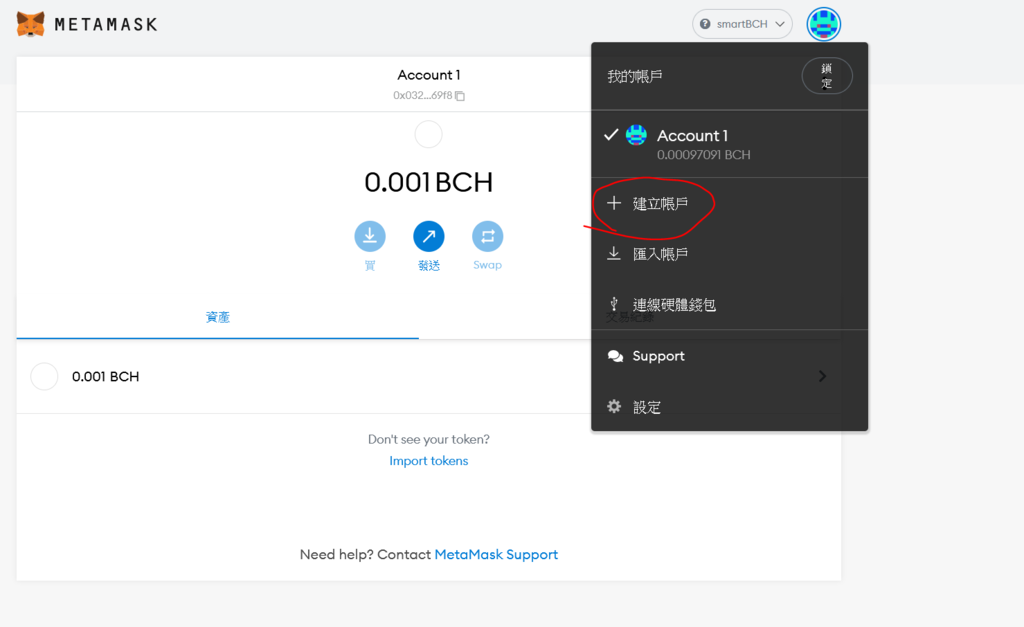
Task: Click the Send (發送) arrow icon
Action: pos(428,236)
